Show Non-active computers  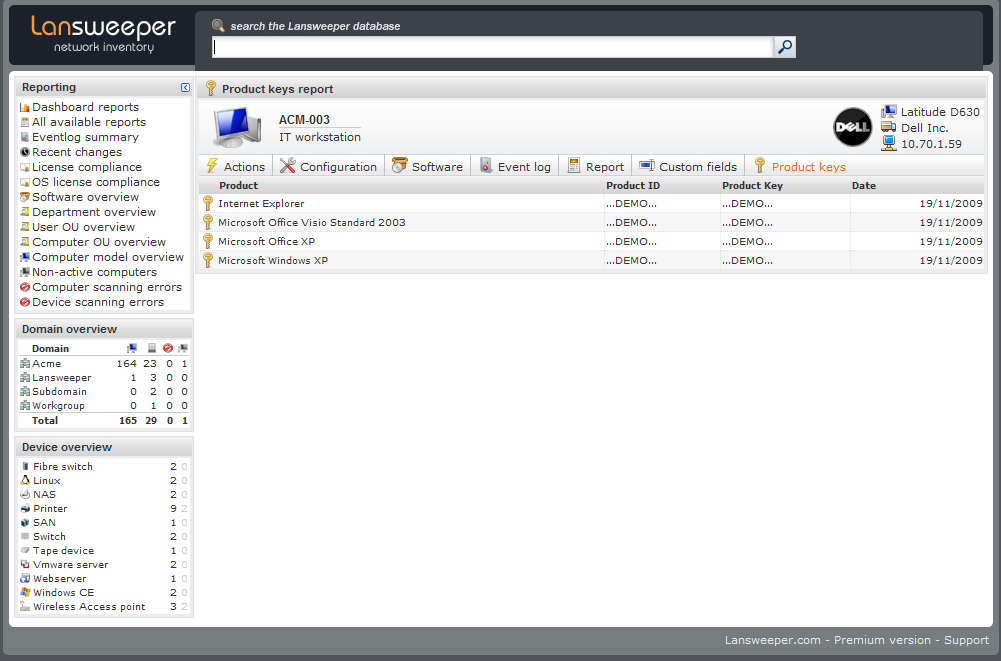coord(94,272)
